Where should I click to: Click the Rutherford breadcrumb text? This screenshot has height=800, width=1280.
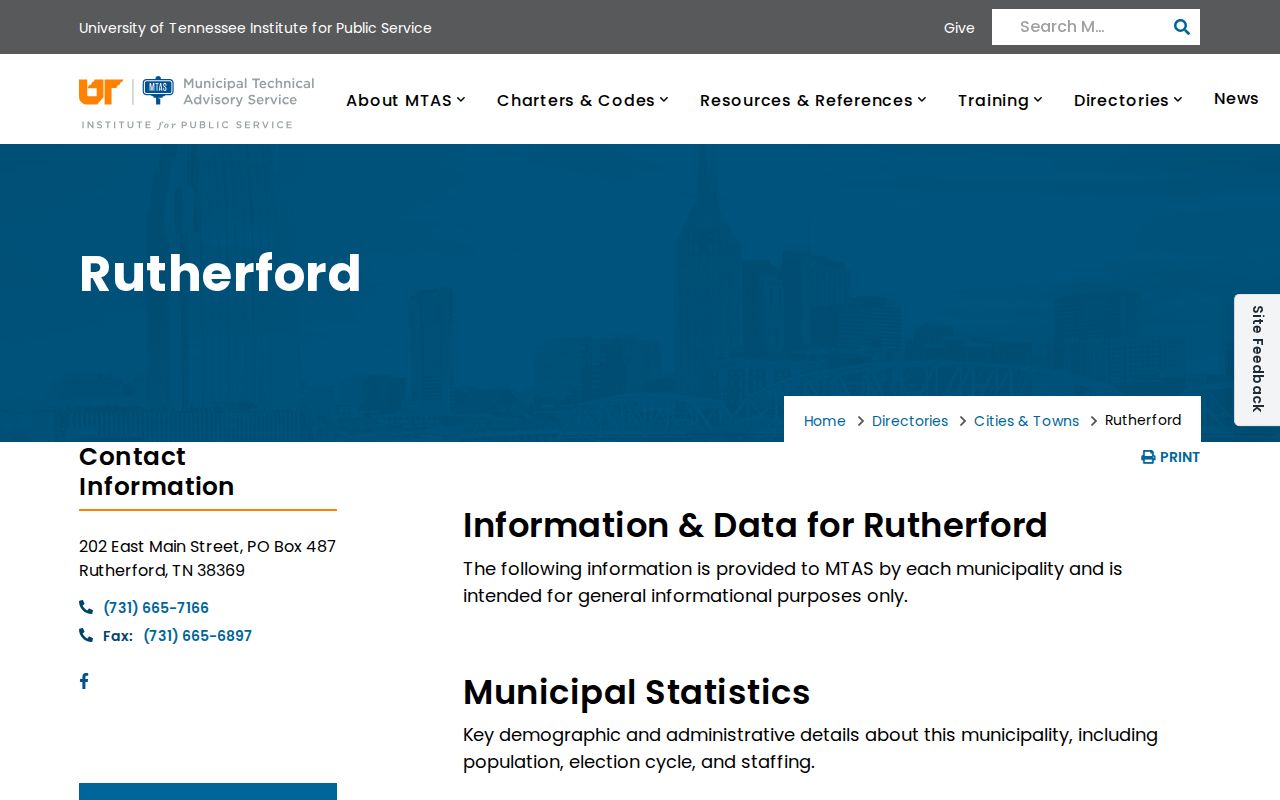tap(1143, 420)
